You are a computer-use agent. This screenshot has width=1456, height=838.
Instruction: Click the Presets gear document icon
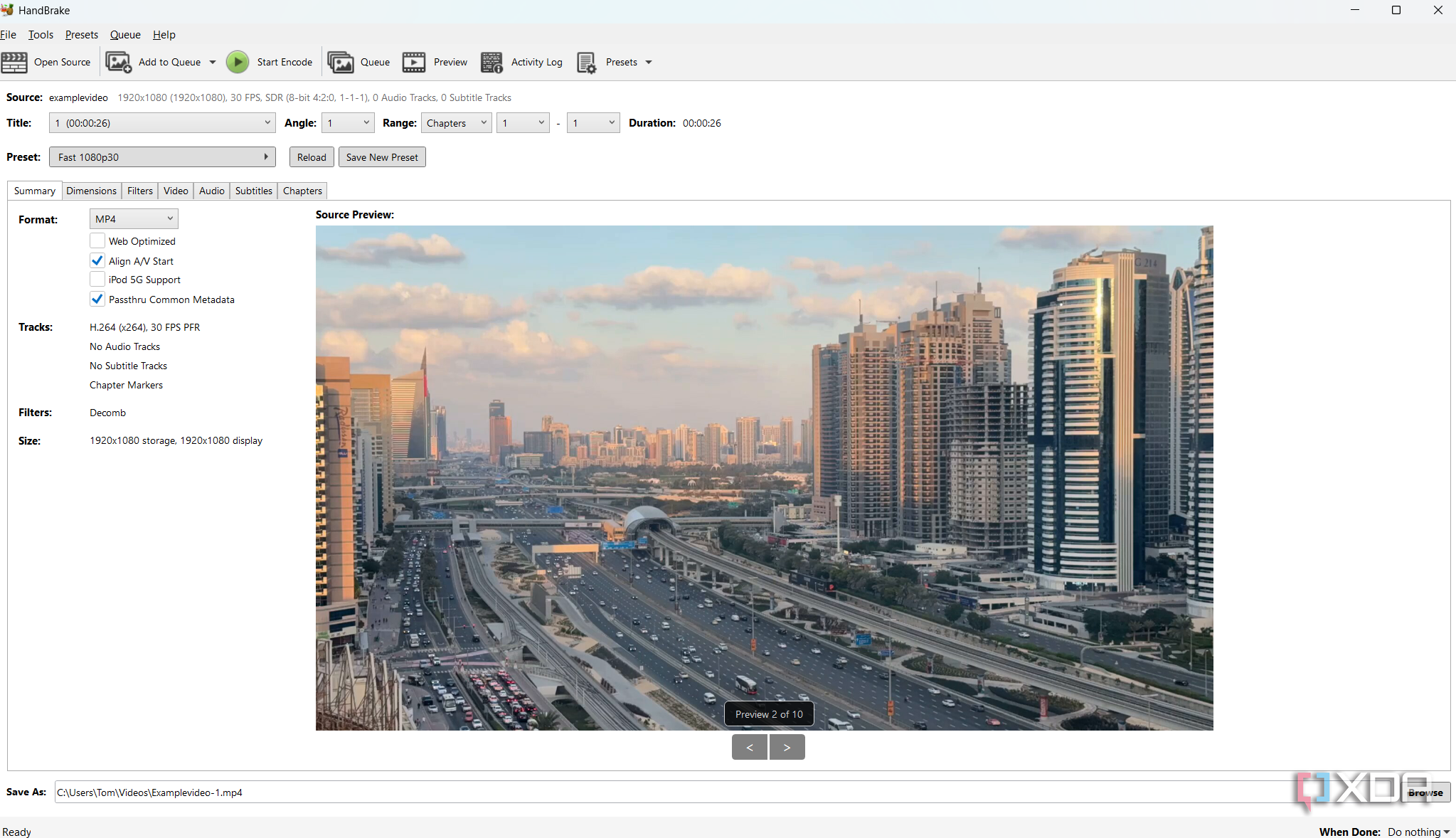[x=586, y=63]
